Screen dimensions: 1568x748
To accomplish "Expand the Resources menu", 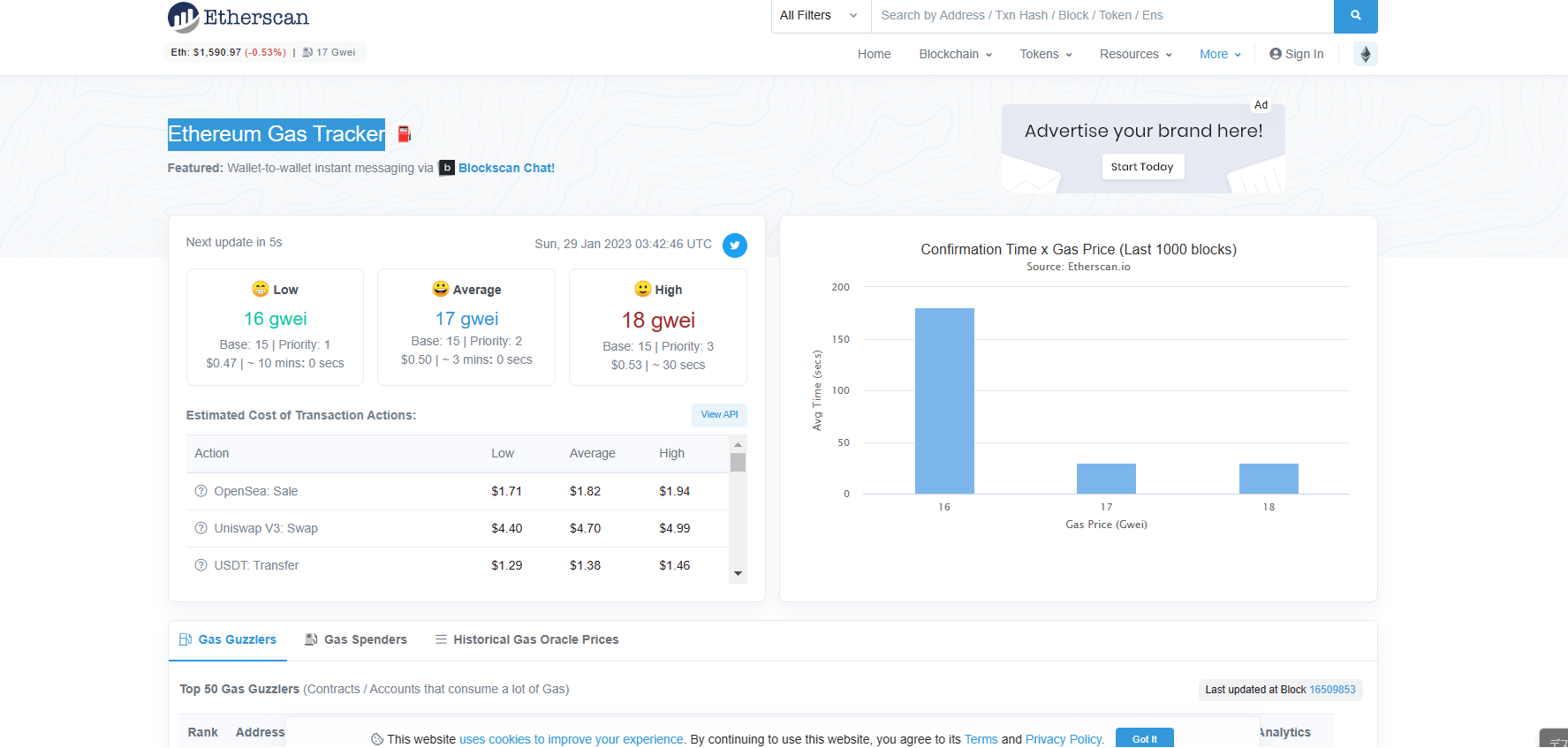I will (1136, 54).
